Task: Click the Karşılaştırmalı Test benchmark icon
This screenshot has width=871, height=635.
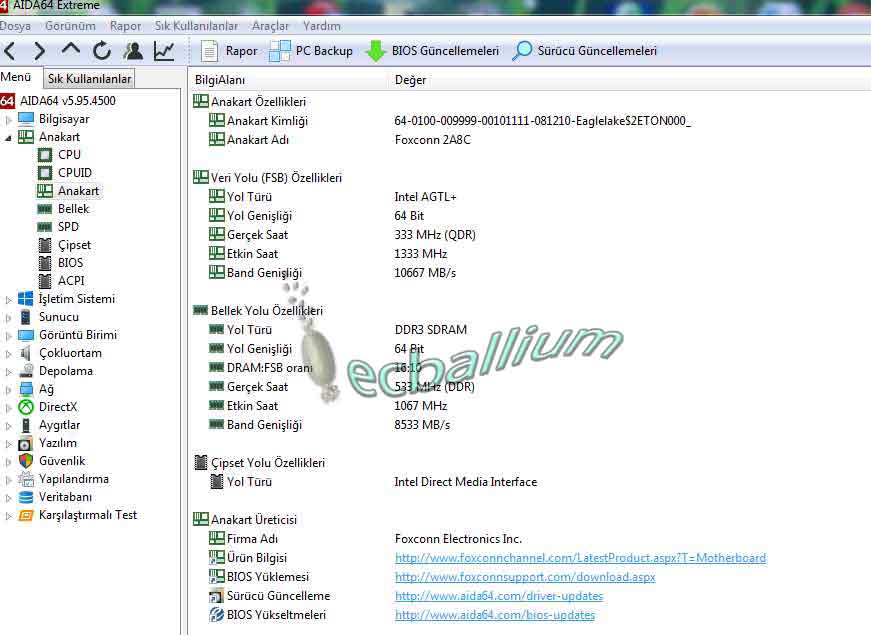Action: [x=26, y=516]
